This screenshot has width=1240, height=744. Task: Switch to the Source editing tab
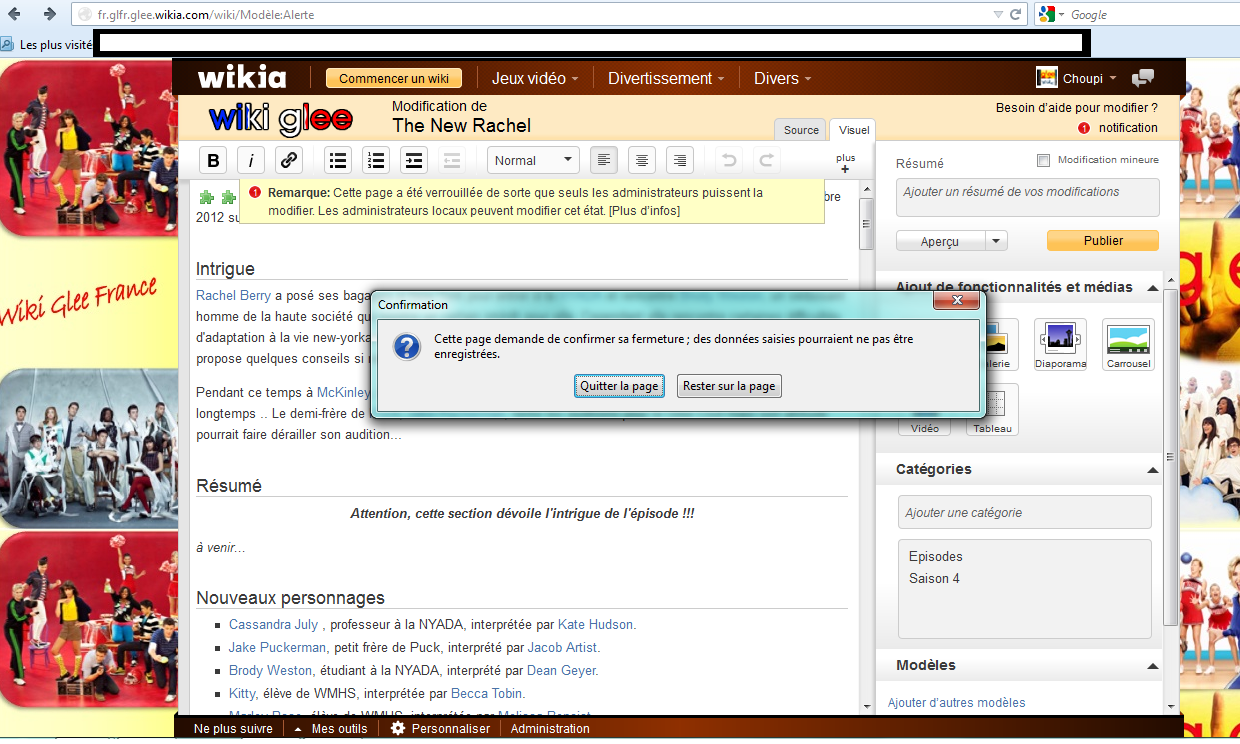click(x=801, y=130)
